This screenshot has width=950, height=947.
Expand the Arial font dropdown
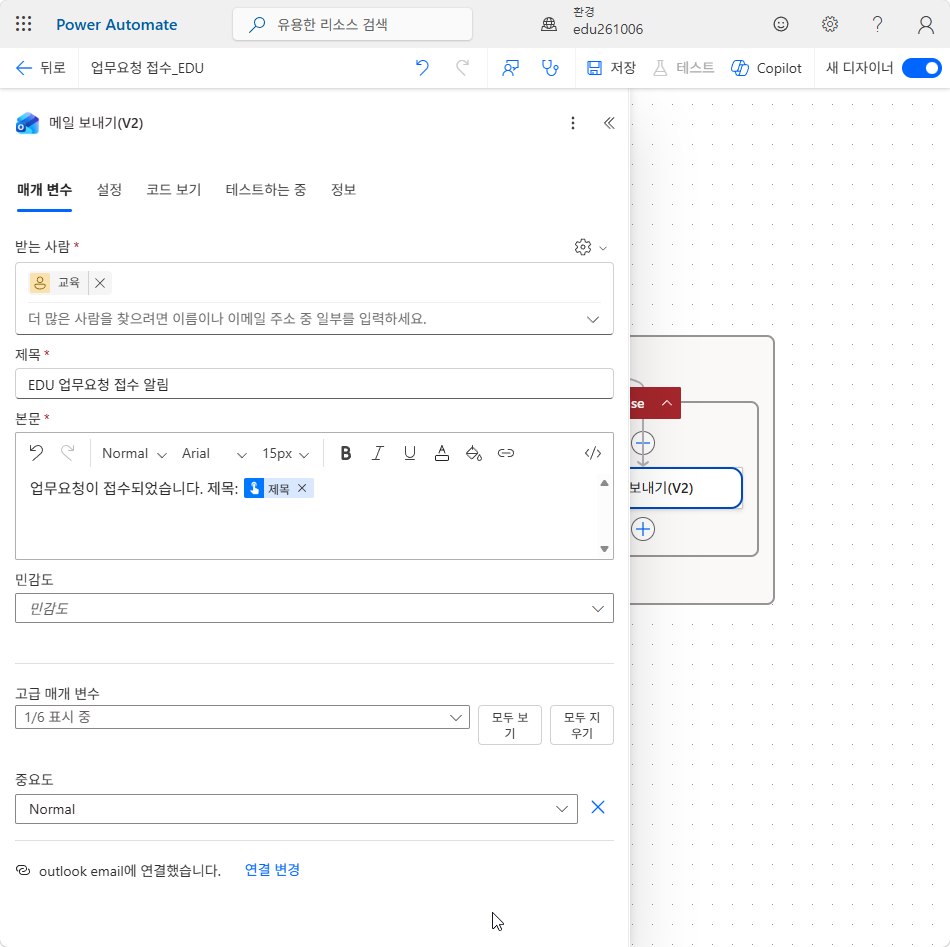pos(214,453)
